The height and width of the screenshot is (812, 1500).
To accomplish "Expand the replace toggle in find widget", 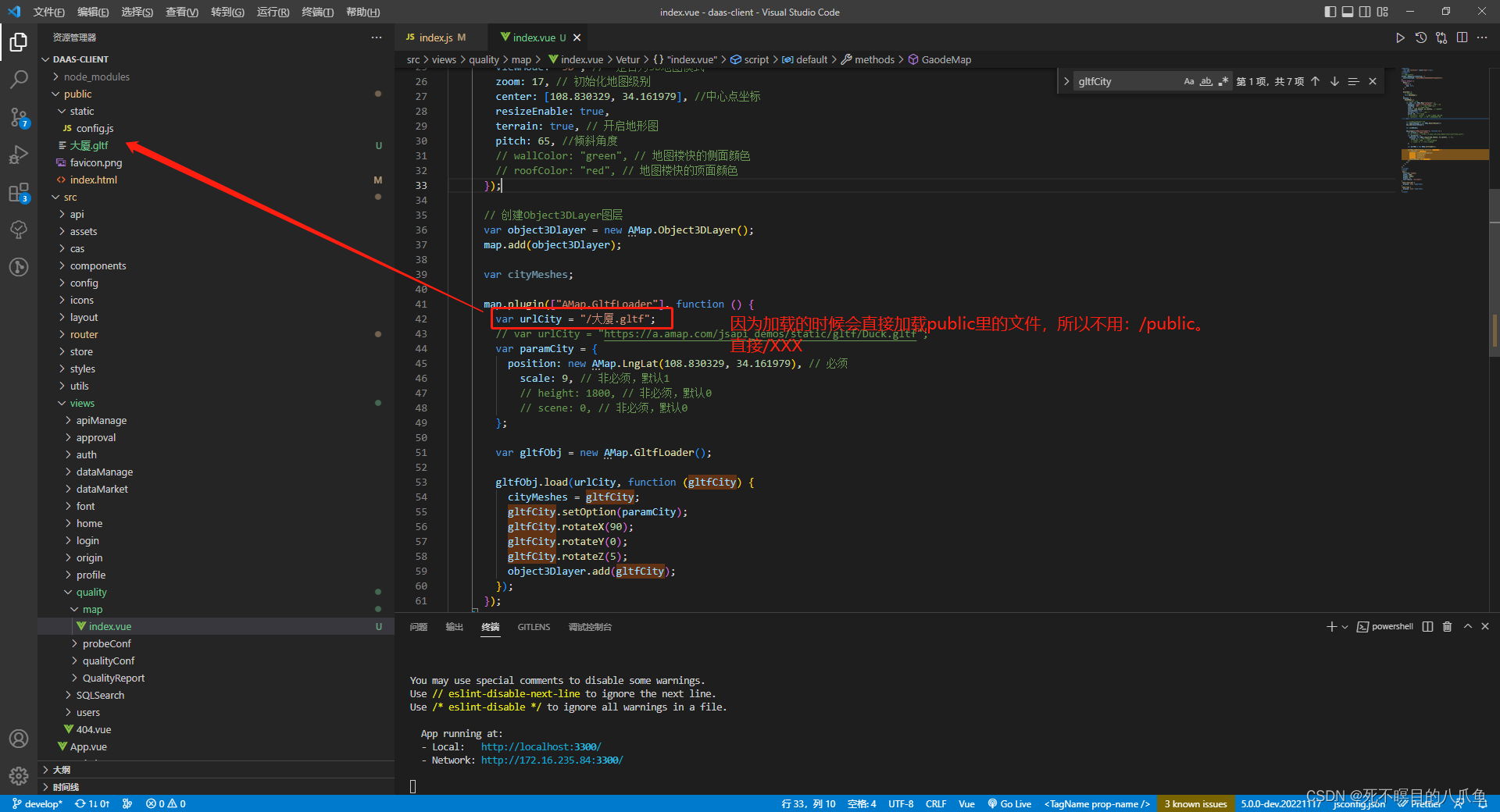I will click(1066, 81).
